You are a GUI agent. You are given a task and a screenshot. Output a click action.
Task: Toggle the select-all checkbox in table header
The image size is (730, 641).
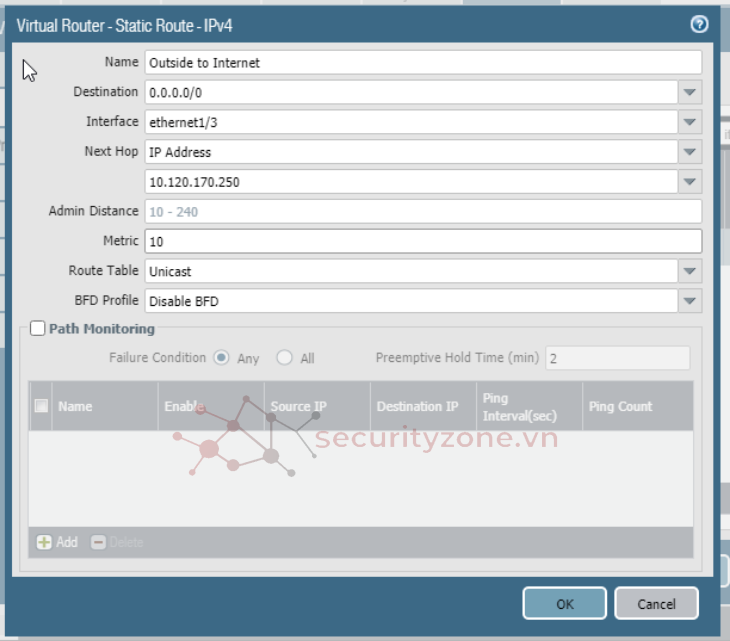41,406
